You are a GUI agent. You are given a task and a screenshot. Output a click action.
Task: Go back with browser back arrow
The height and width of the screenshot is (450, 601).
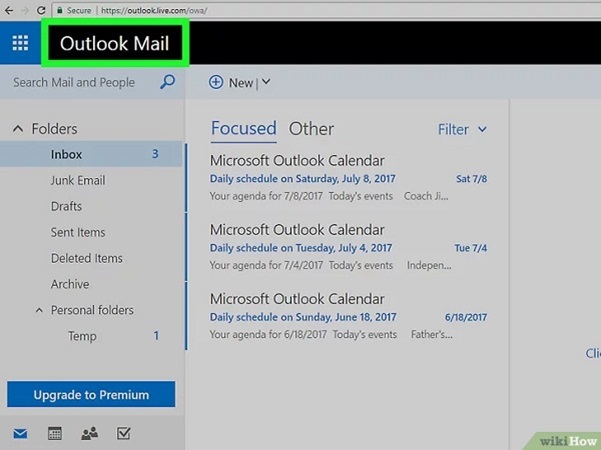(8, 10)
